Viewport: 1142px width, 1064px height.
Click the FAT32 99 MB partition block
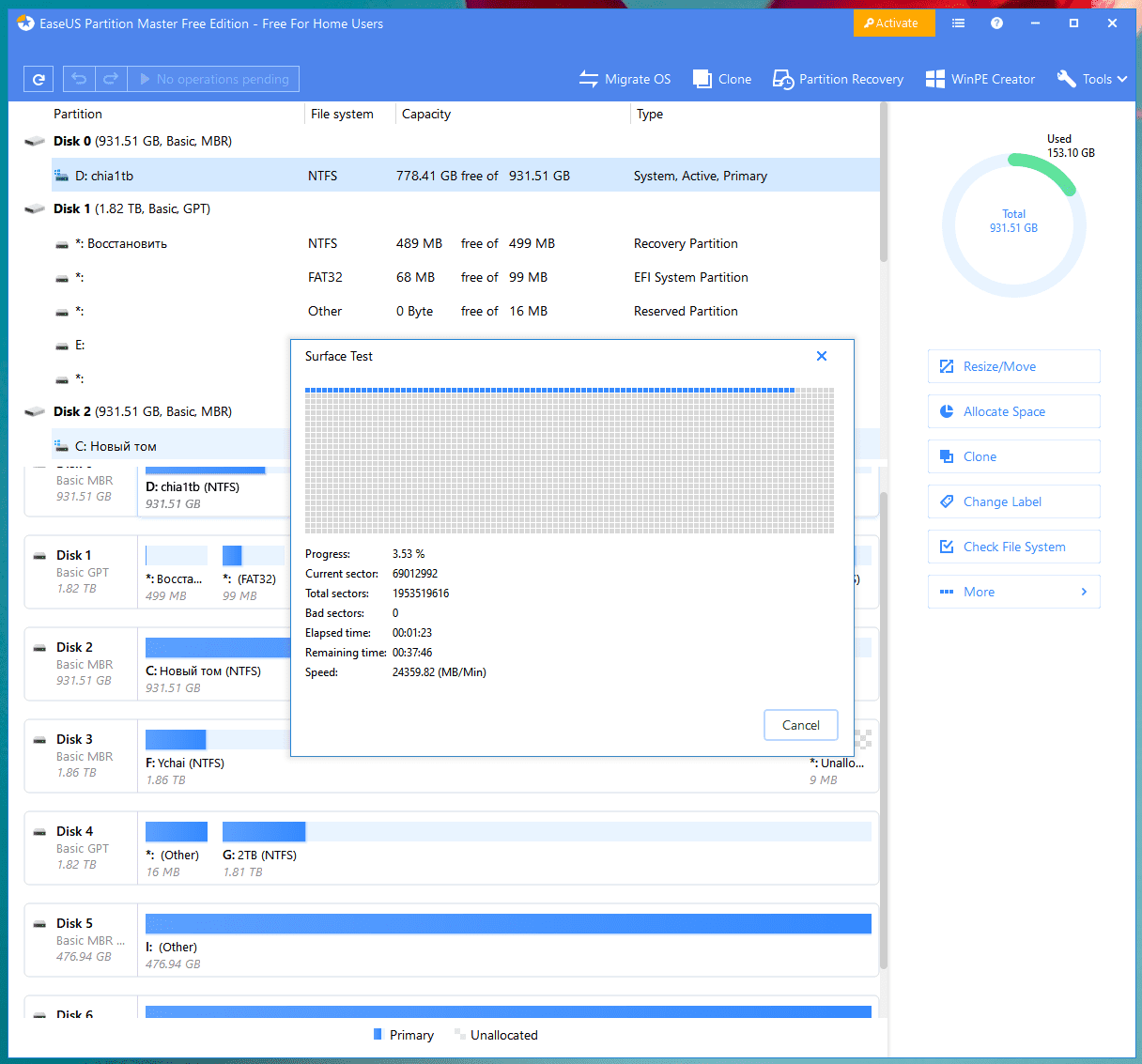click(252, 571)
